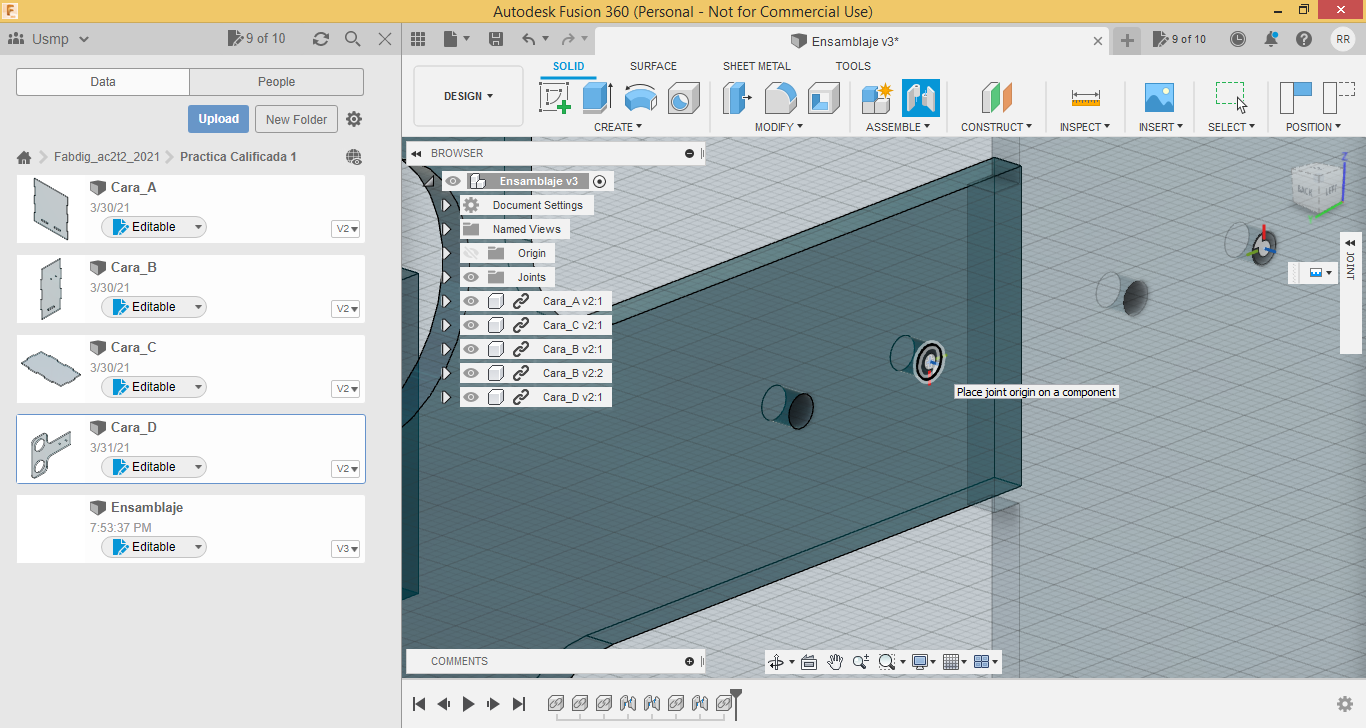1366x728 pixels.
Task: Select the Hole tool
Action: [684, 98]
